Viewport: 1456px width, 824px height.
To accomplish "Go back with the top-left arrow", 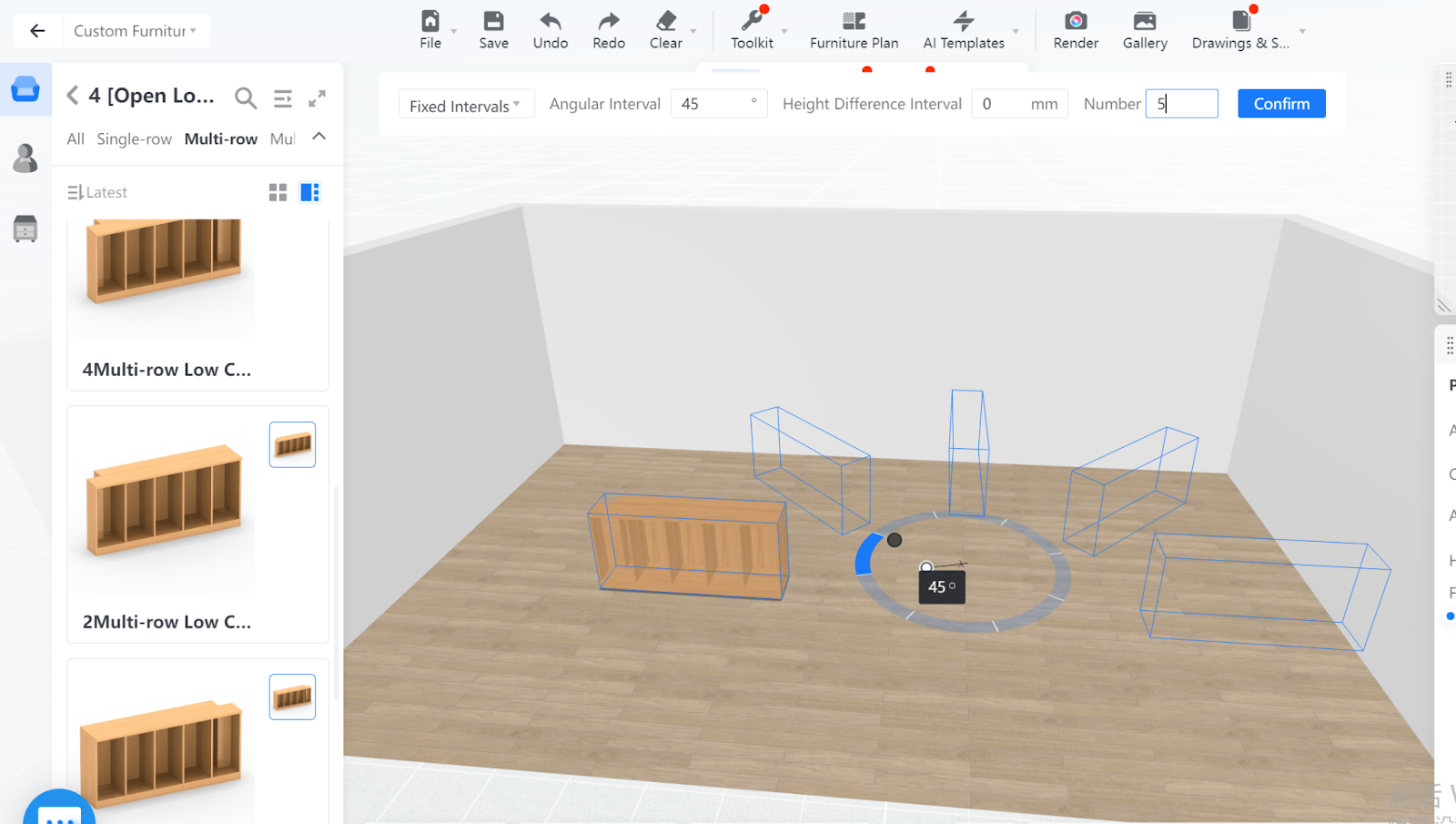I will pyautogui.click(x=37, y=31).
